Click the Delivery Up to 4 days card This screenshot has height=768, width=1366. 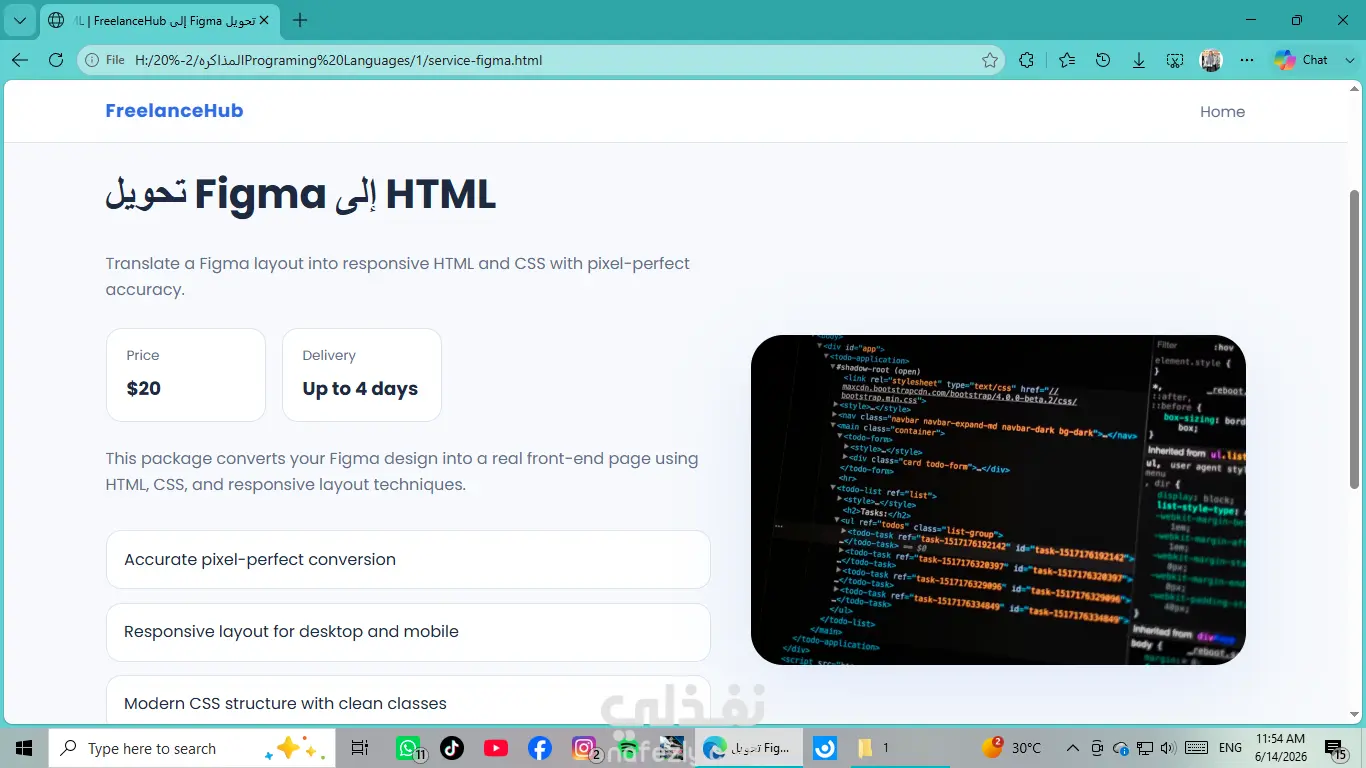362,375
